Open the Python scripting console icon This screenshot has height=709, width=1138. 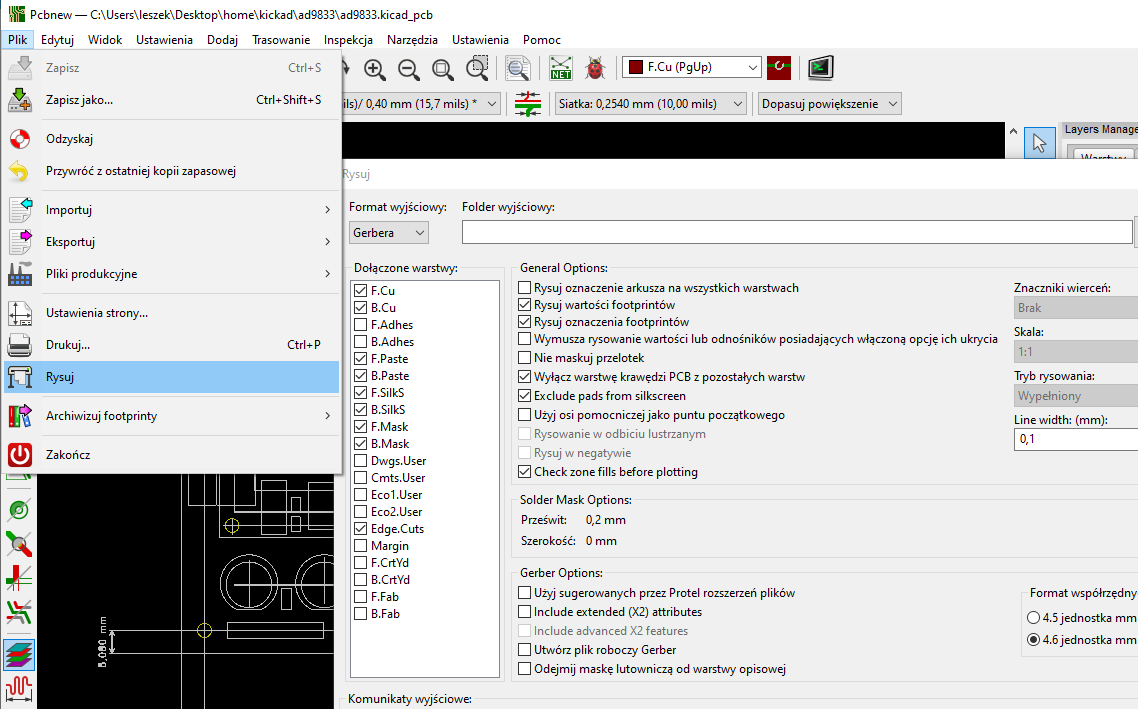(821, 68)
